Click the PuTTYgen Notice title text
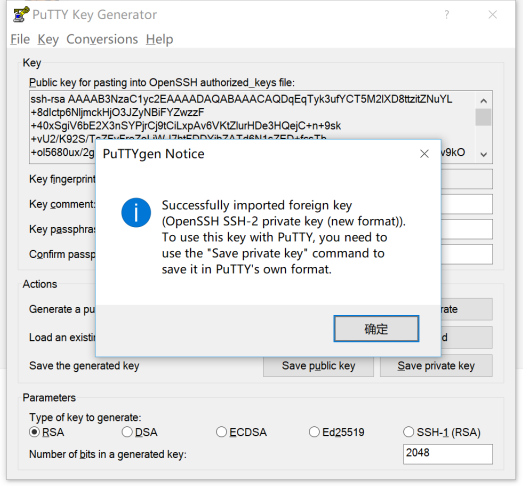This screenshot has width=523, height=486. (x=153, y=154)
